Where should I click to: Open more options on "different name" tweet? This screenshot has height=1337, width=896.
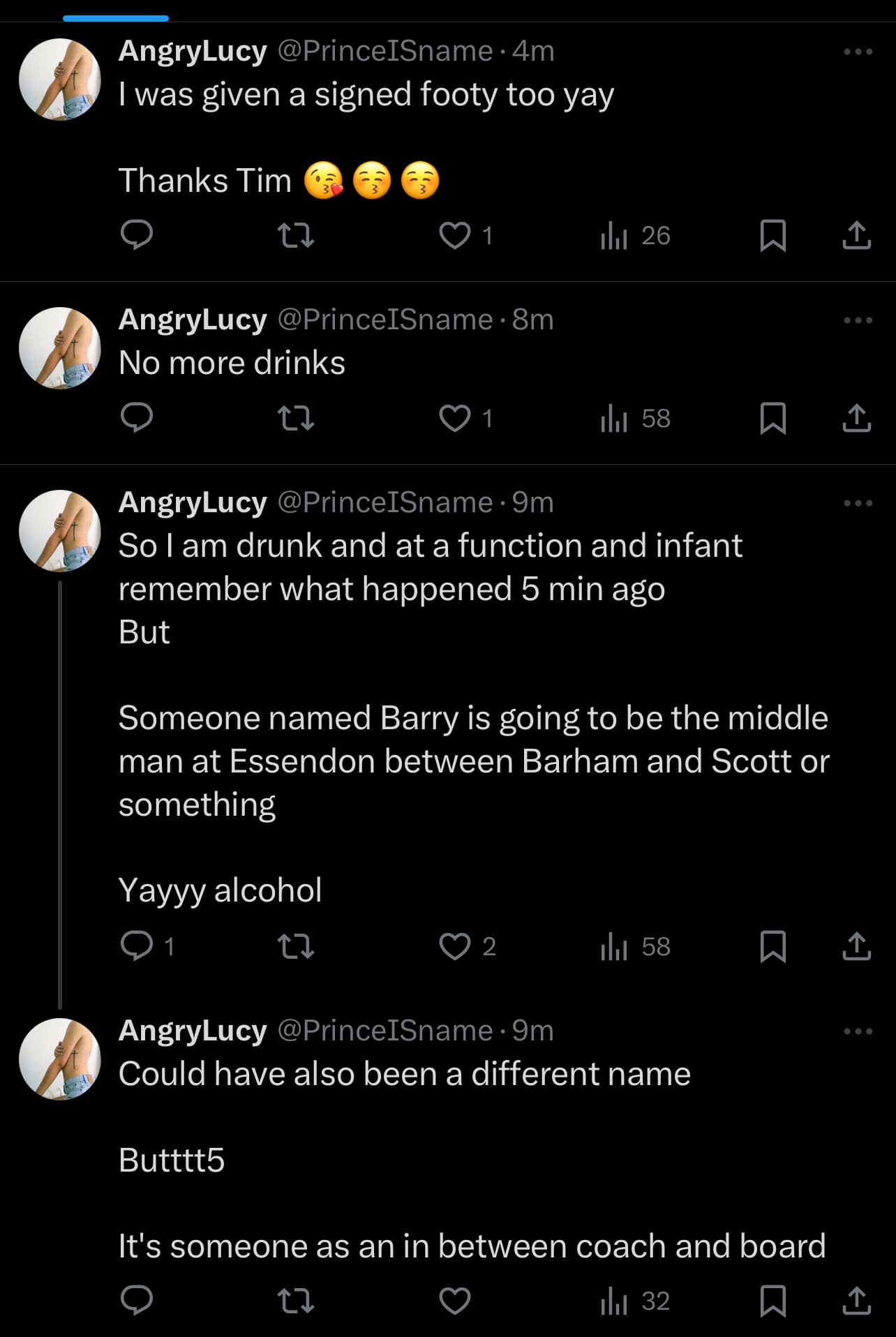pyautogui.click(x=858, y=1031)
